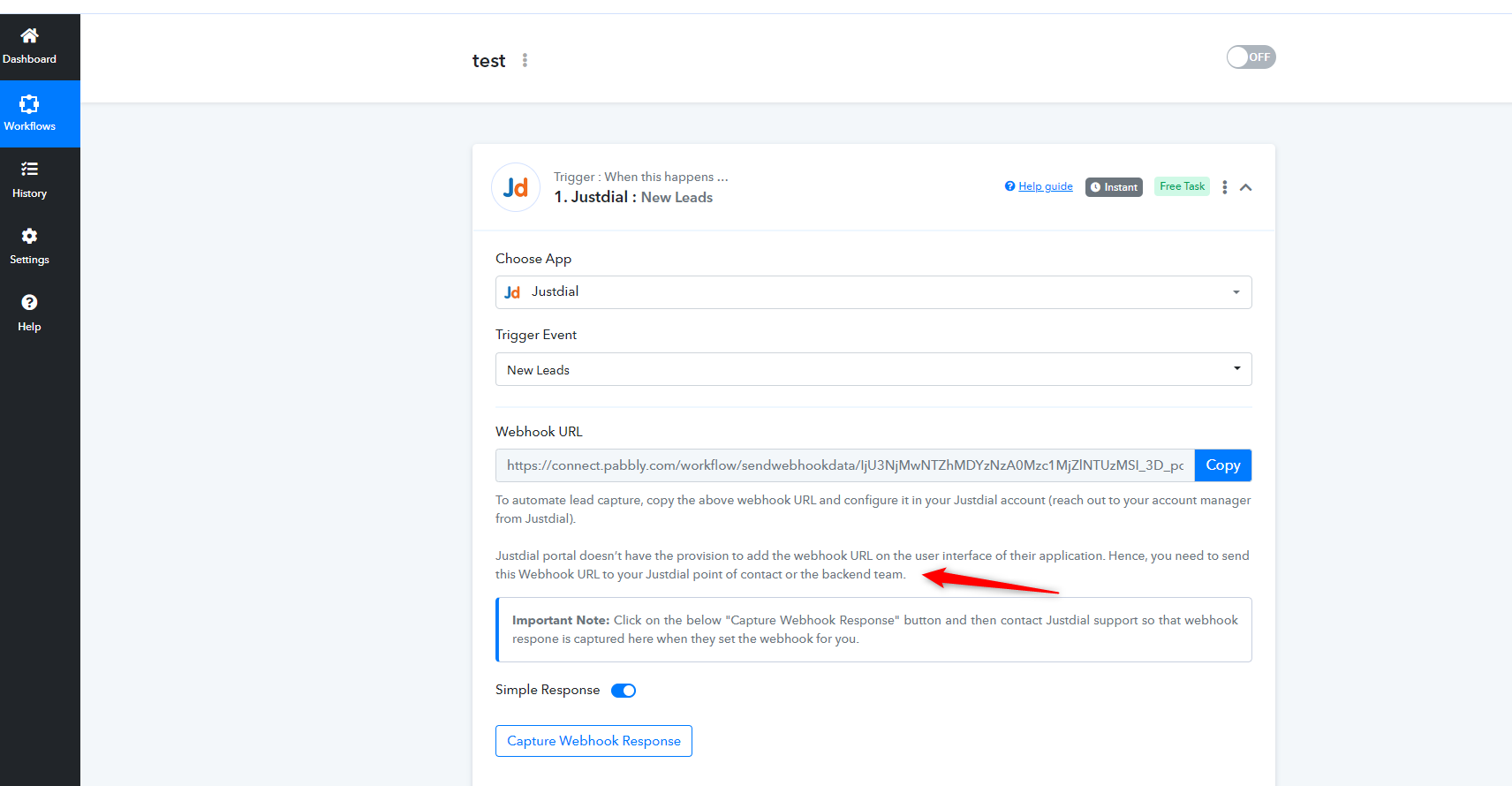Viewport: 1512px width, 786px height.
Task: Toggle the workflow OFF switch on
Action: pos(1251,57)
